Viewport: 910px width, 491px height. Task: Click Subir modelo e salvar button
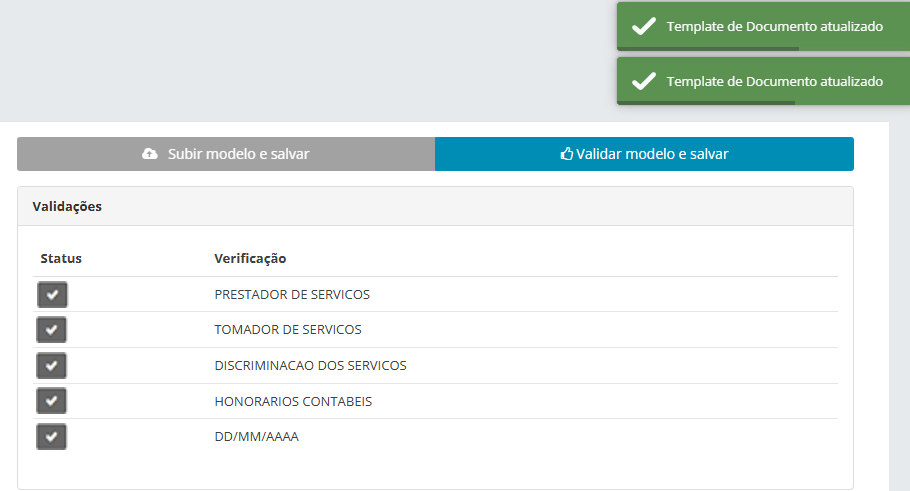(x=226, y=154)
